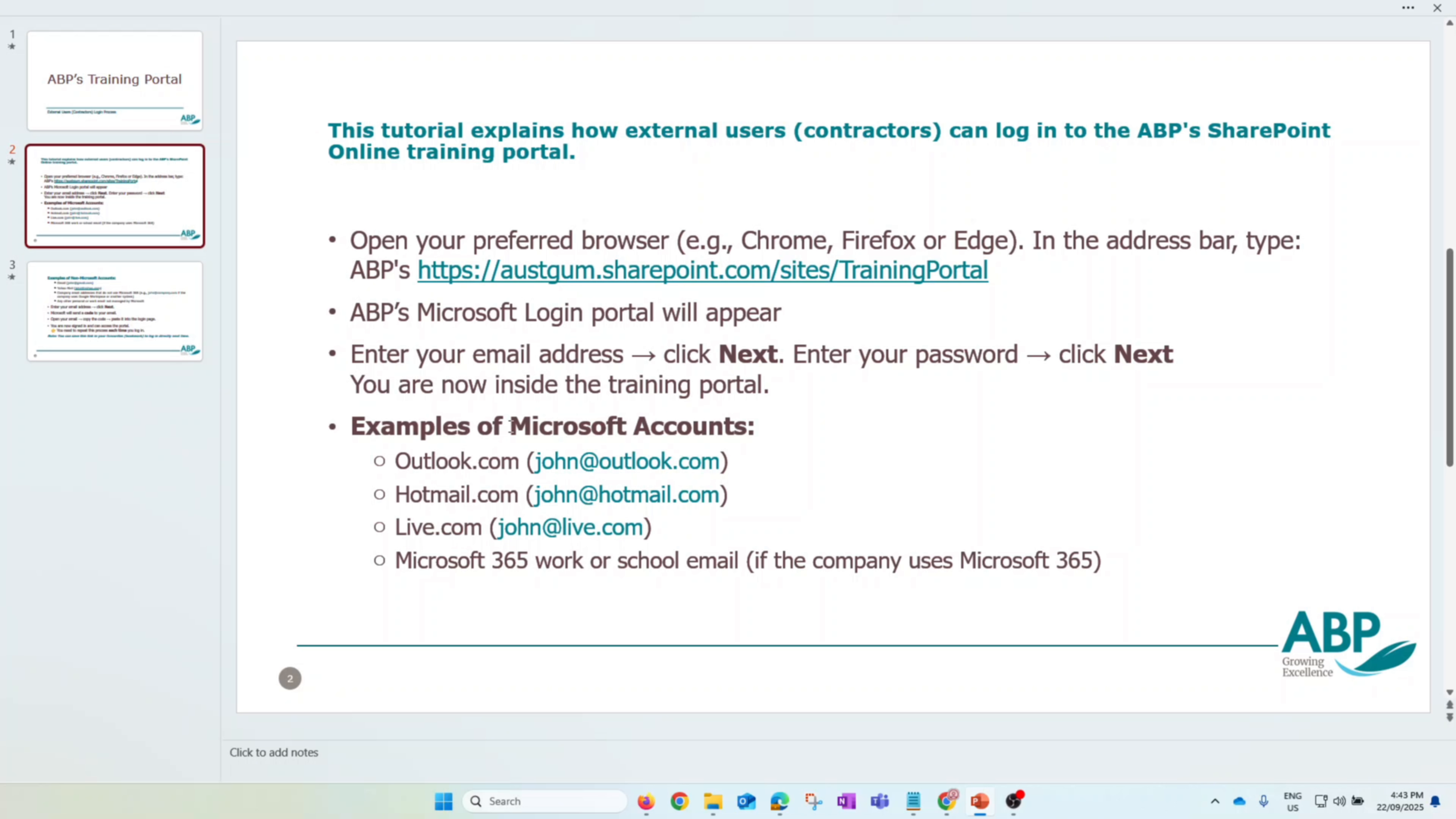Switch input language via ENG US indicator
The height and width of the screenshot is (819, 1456).
point(1293,802)
